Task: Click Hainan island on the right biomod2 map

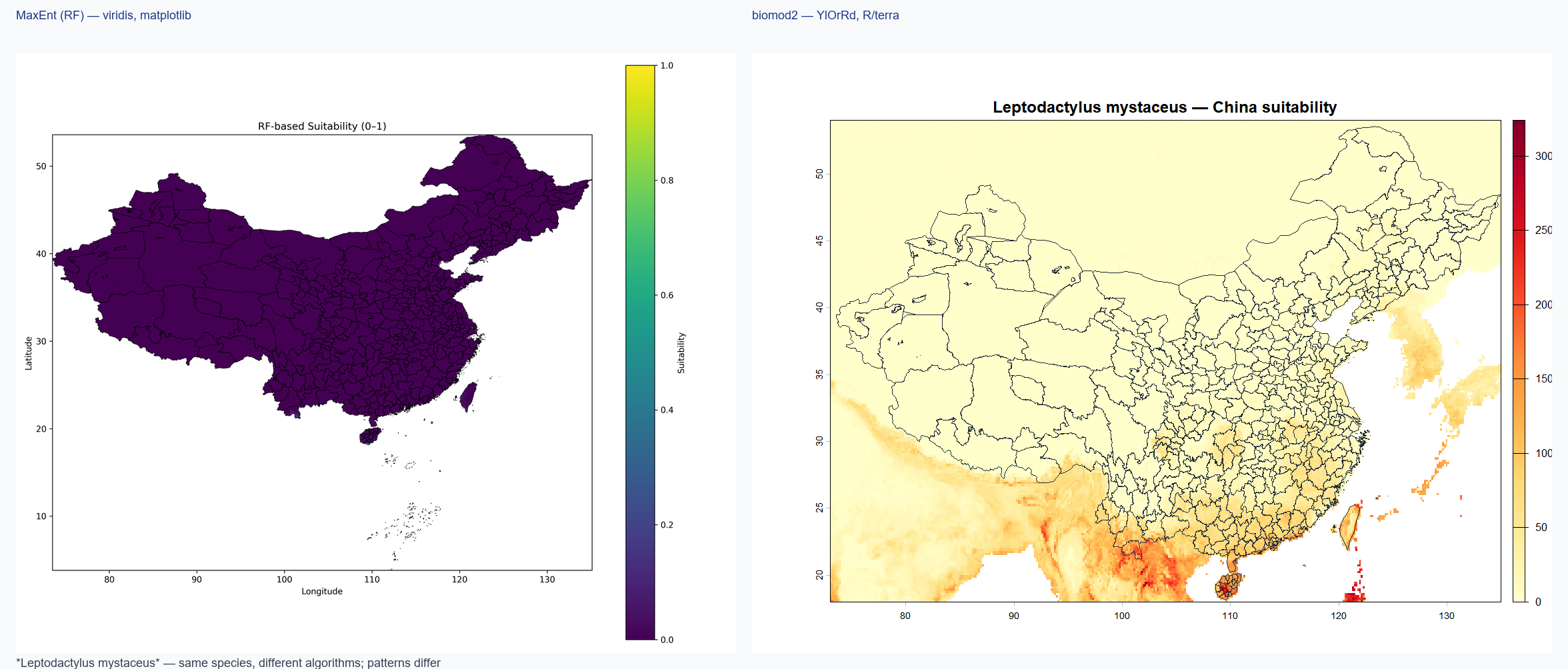Action: coord(1228,586)
